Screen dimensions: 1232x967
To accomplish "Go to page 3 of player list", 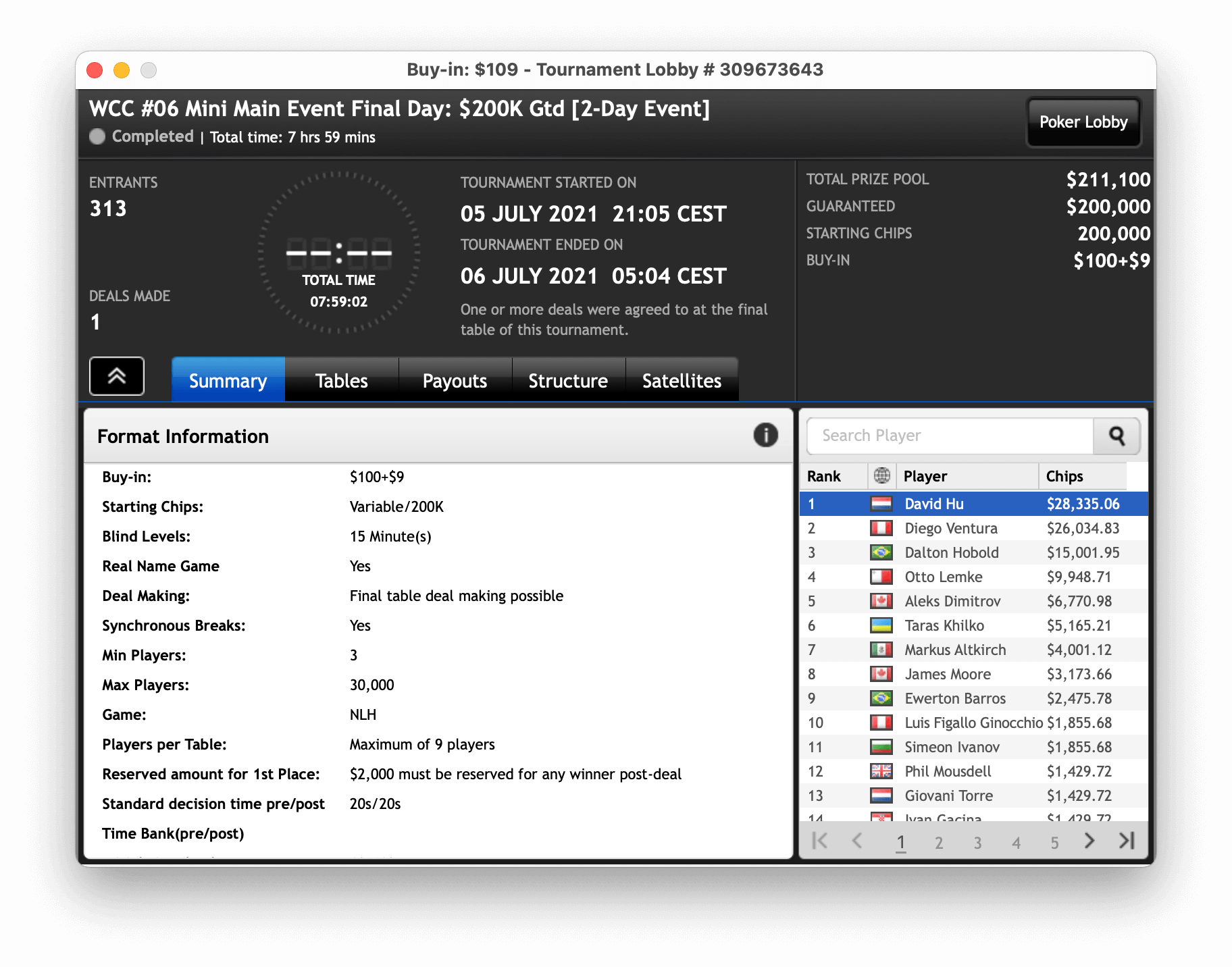I will 977,842.
